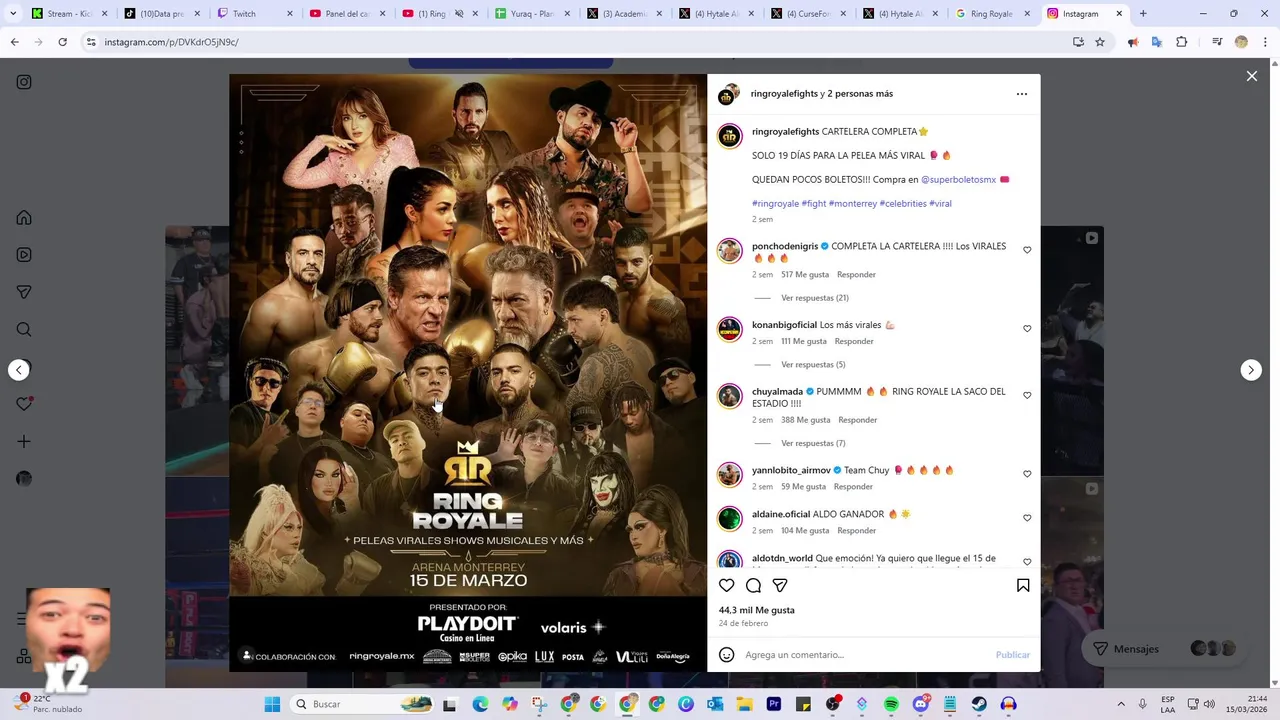Open the Reels icon in Instagram sidebar

tap(24, 255)
